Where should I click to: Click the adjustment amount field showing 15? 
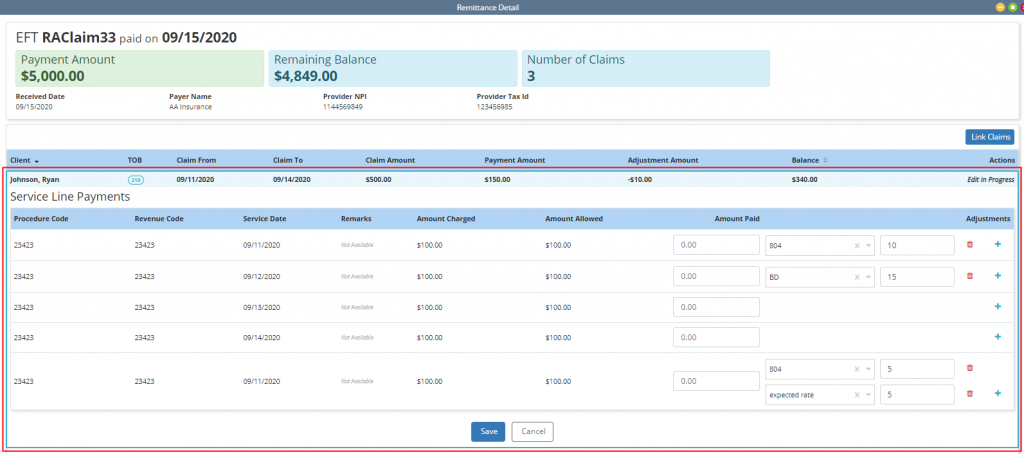coord(916,276)
